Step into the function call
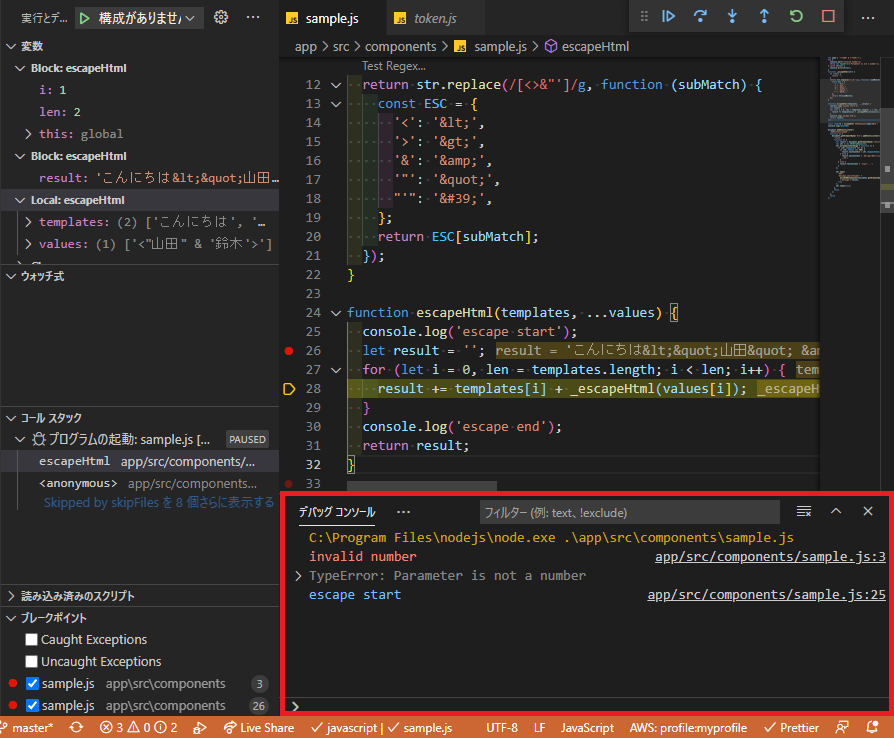The height and width of the screenshot is (738, 894). click(732, 17)
